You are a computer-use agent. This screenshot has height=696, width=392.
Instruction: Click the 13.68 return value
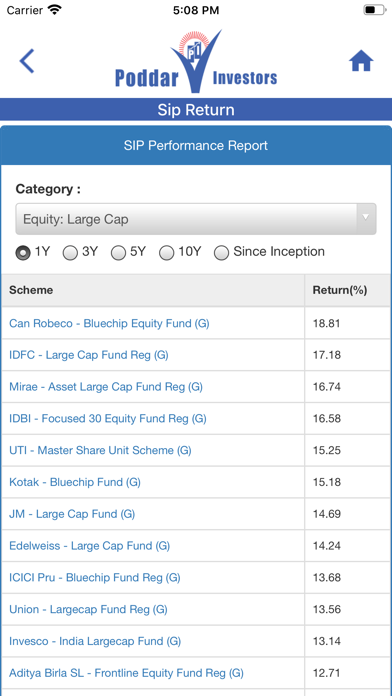point(327,577)
